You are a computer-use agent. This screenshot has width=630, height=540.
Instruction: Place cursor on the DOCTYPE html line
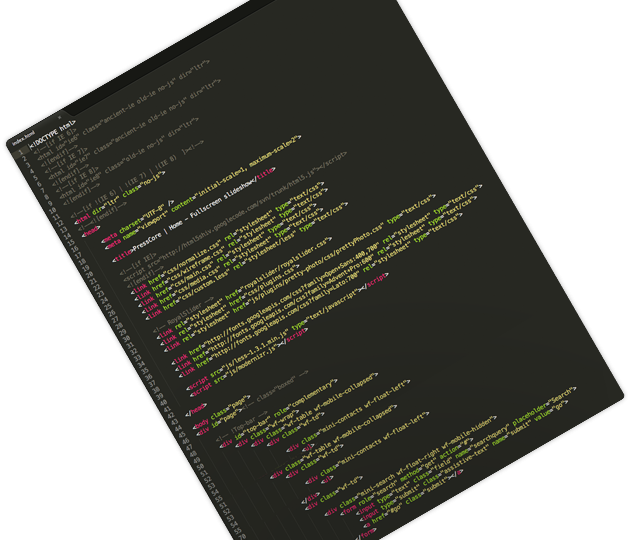pos(52,135)
